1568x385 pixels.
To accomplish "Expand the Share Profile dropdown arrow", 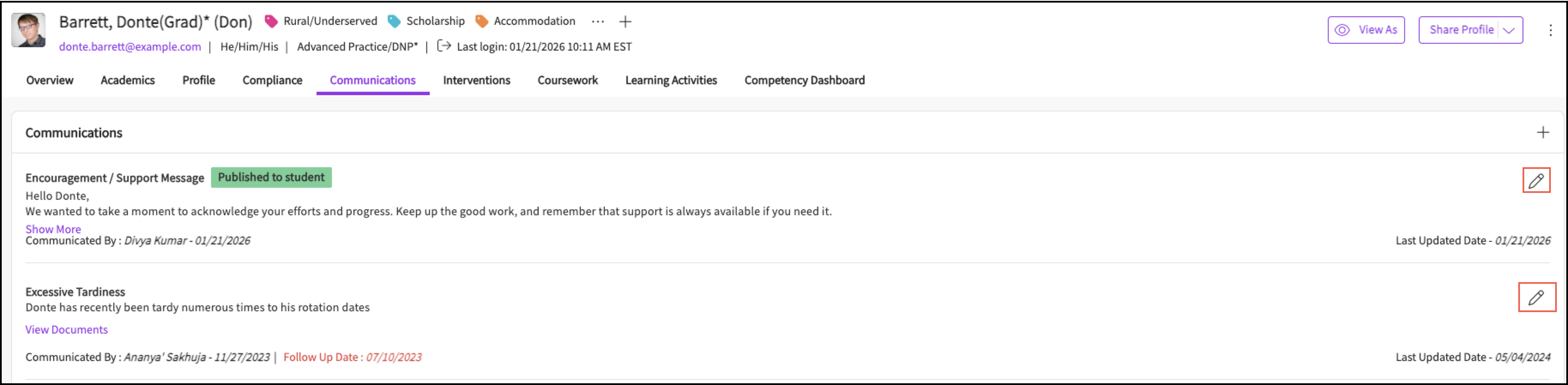I will pos(1509,30).
